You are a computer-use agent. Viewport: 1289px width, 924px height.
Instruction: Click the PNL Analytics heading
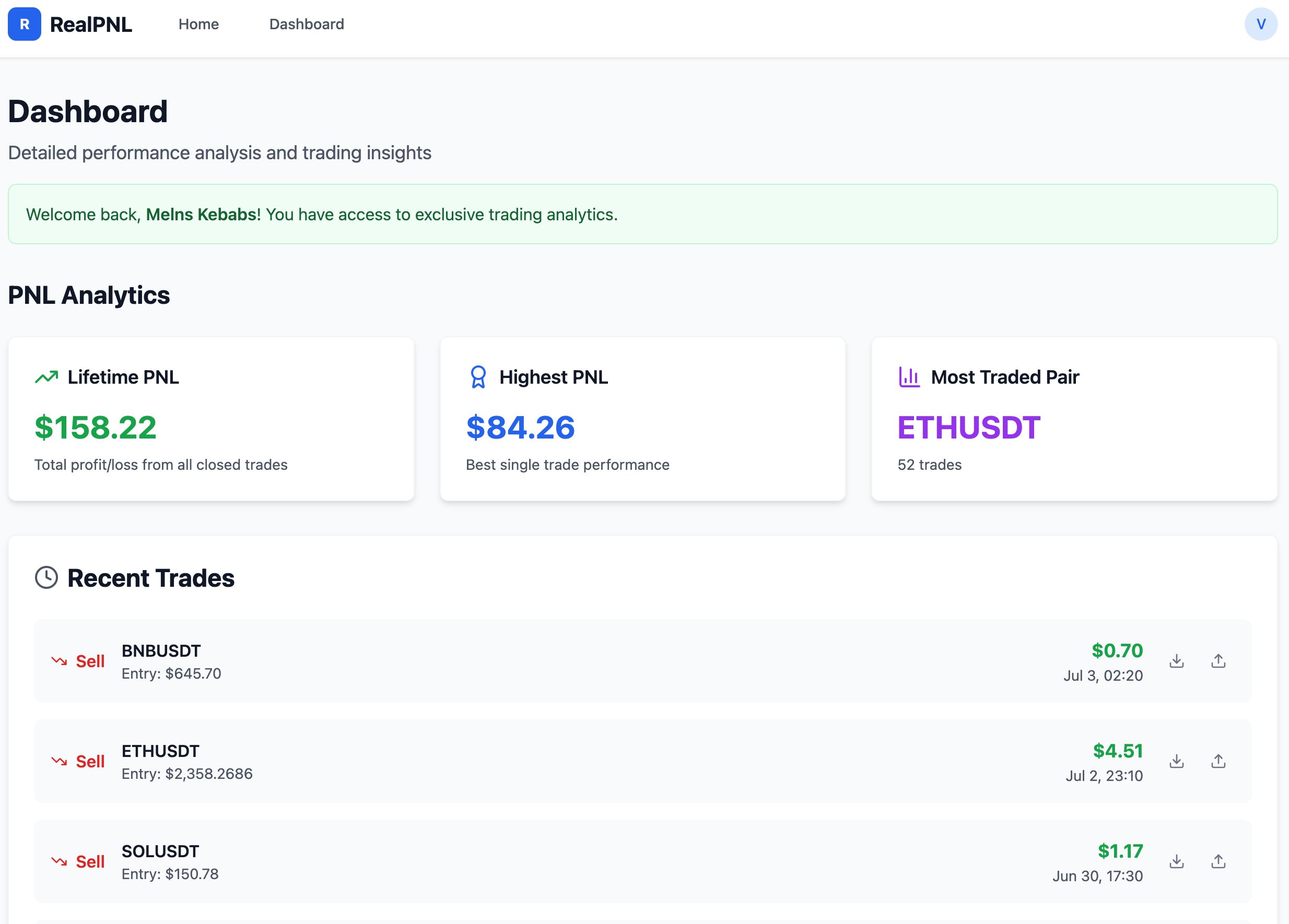coord(89,295)
